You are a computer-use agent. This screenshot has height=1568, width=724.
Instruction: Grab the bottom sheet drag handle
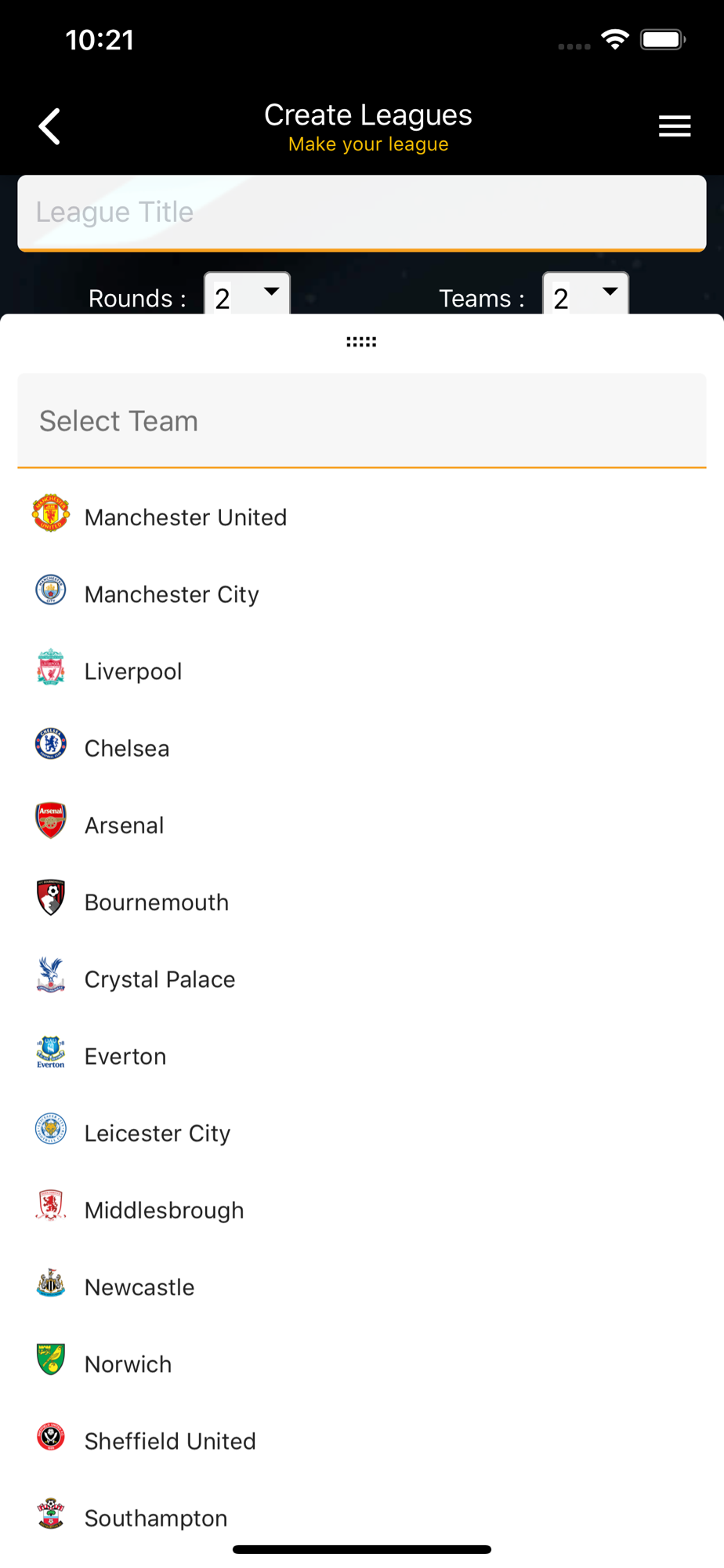coord(361,342)
